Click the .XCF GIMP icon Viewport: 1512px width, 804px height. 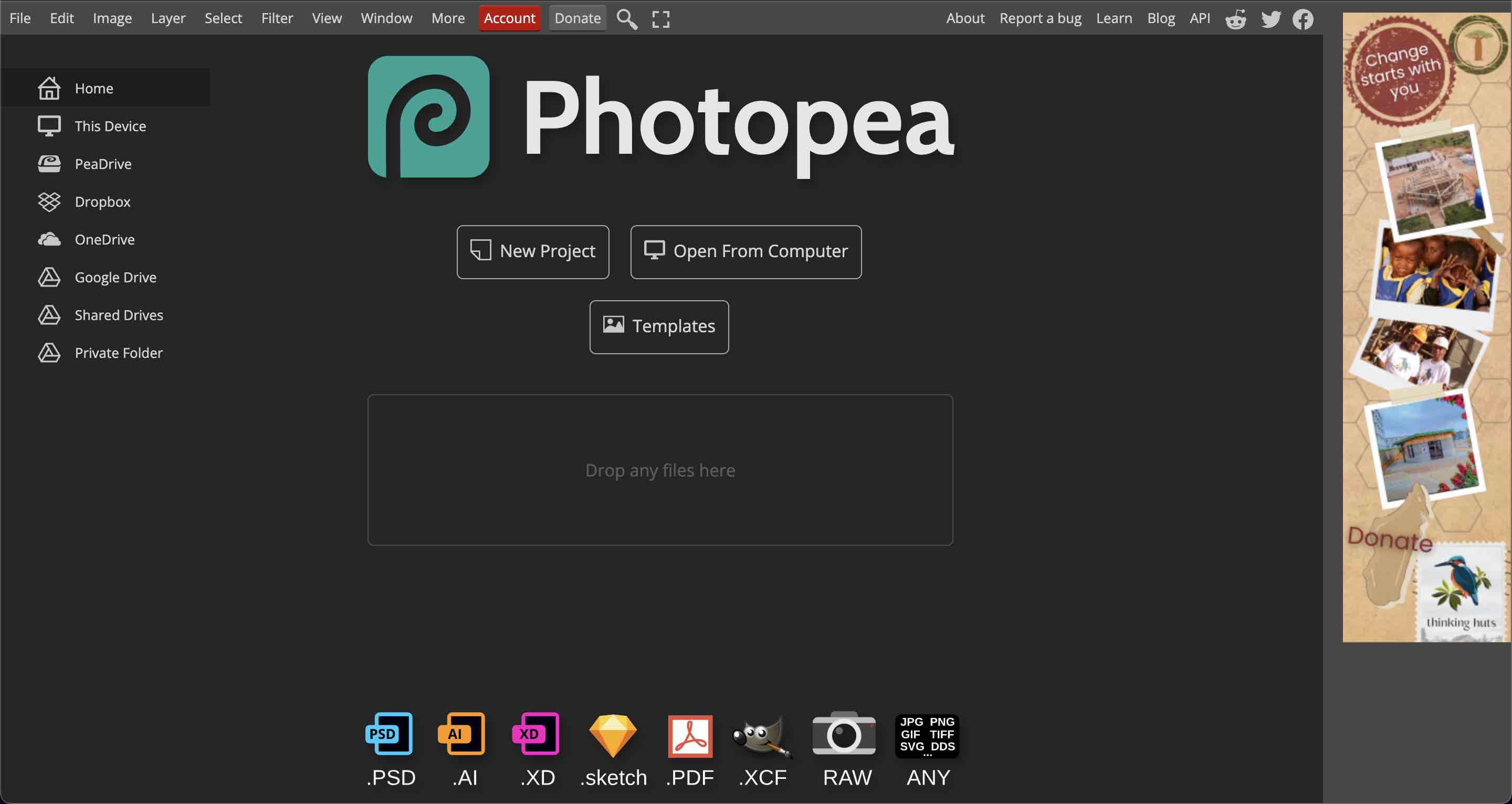point(761,736)
